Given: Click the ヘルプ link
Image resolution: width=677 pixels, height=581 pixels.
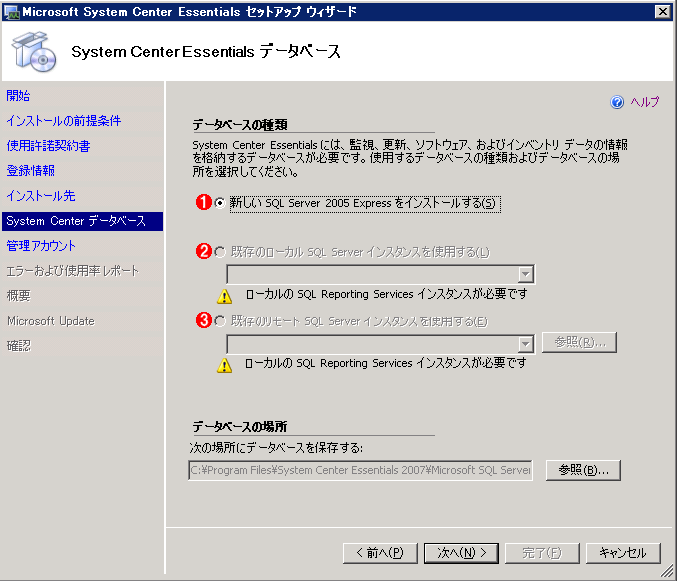Looking at the screenshot, I should coord(645,102).
